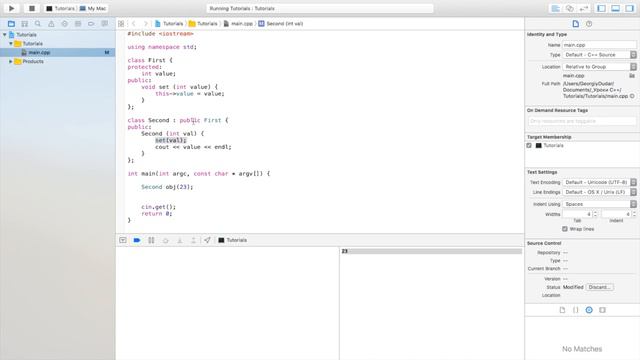Adjust the Indent width stepper

[x=634, y=214]
